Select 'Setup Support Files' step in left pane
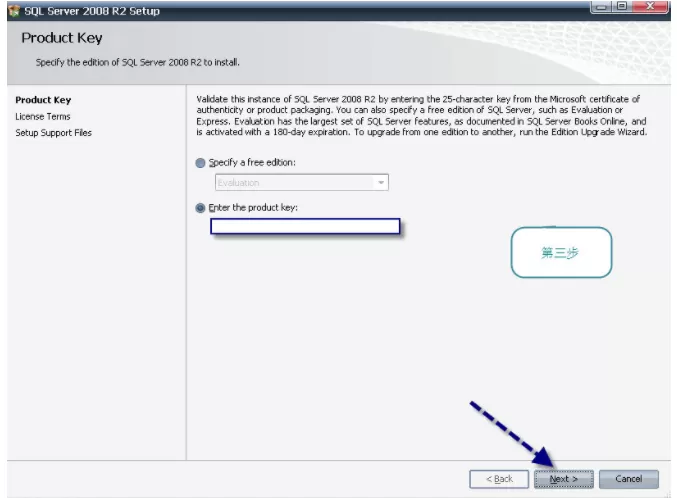This screenshot has height=498, width=677. (x=54, y=133)
